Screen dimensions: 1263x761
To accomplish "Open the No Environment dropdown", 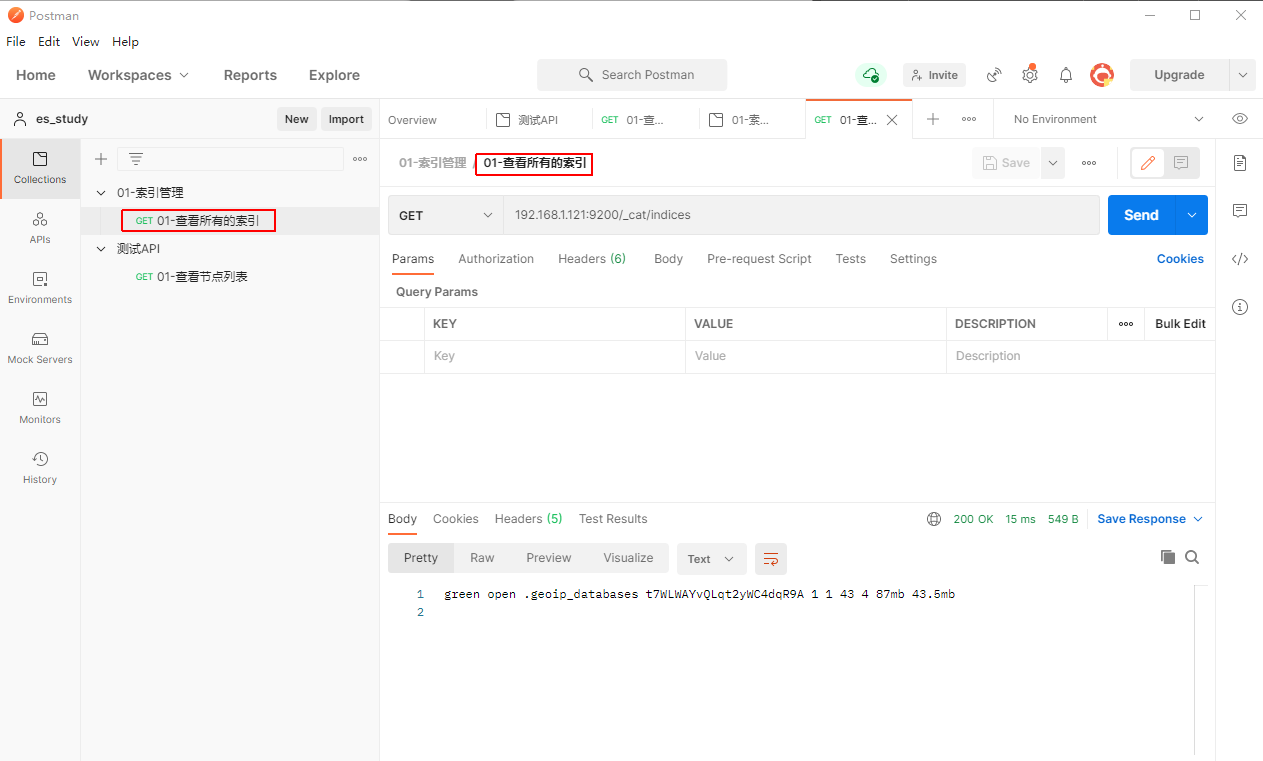I will click(x=1108, y=119).
